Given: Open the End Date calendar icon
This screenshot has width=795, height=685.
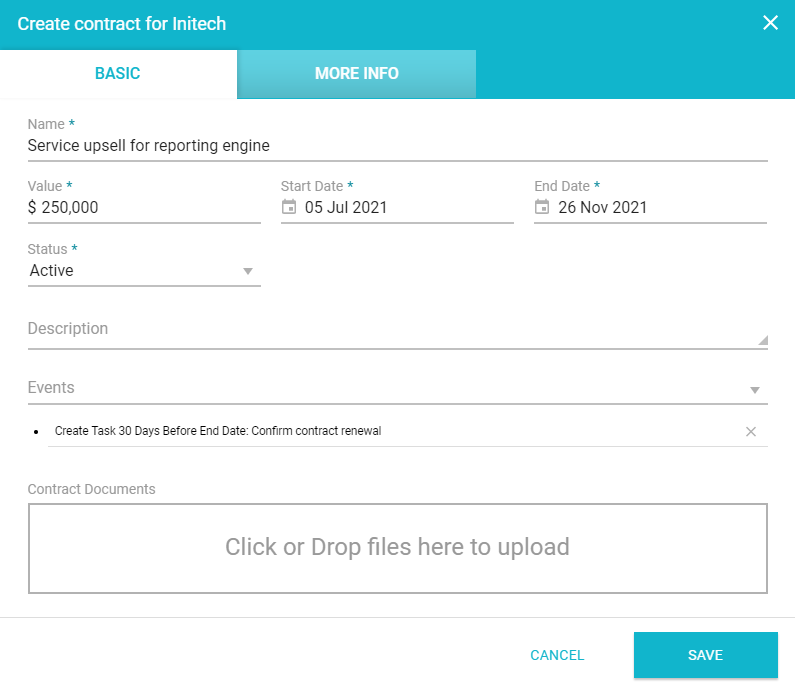Looking at the screenshot, I should pos(542,208).
